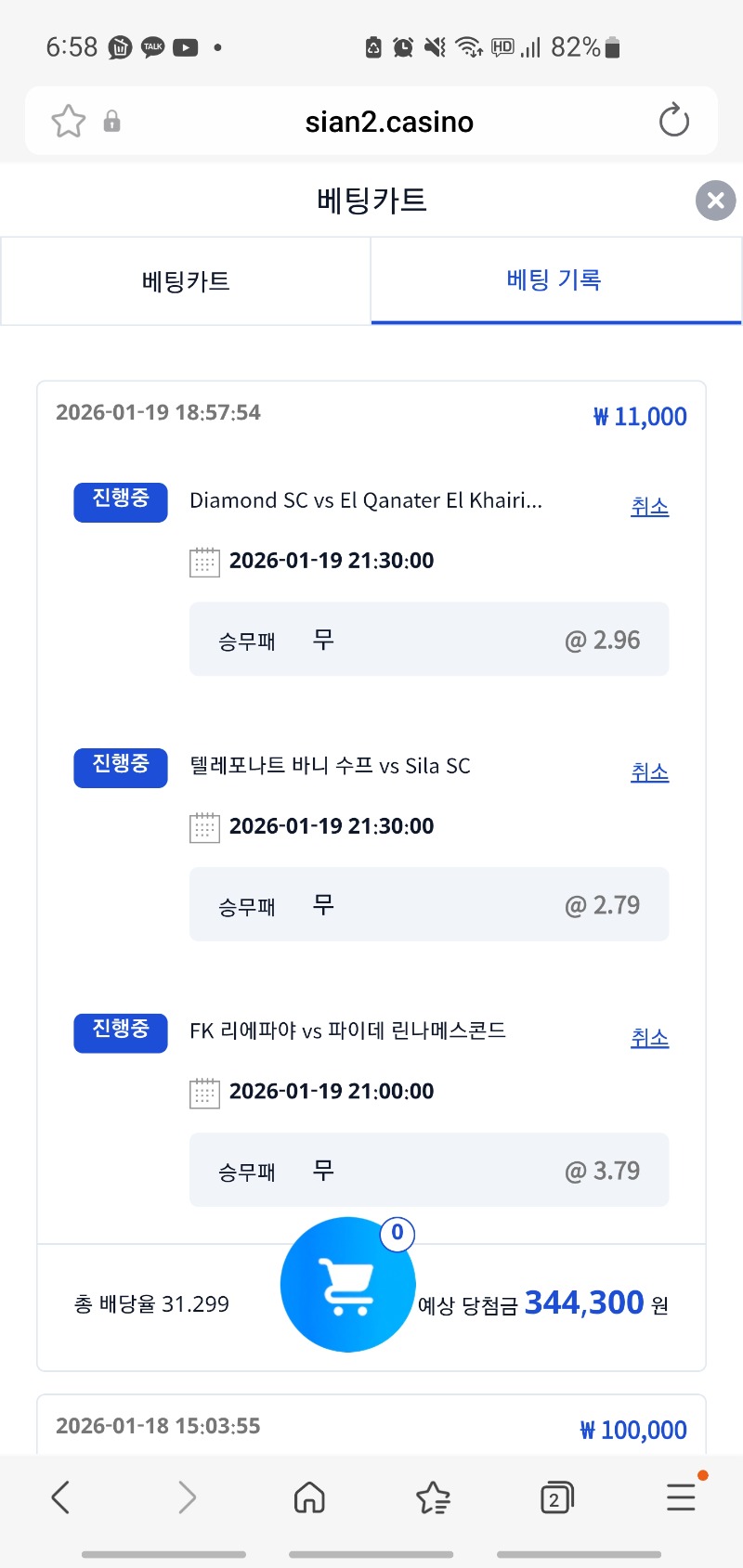Select the draw odds @ 3.79 box
The width and height of the screenshot is (743, 1568).
[x=429, y=1170]
